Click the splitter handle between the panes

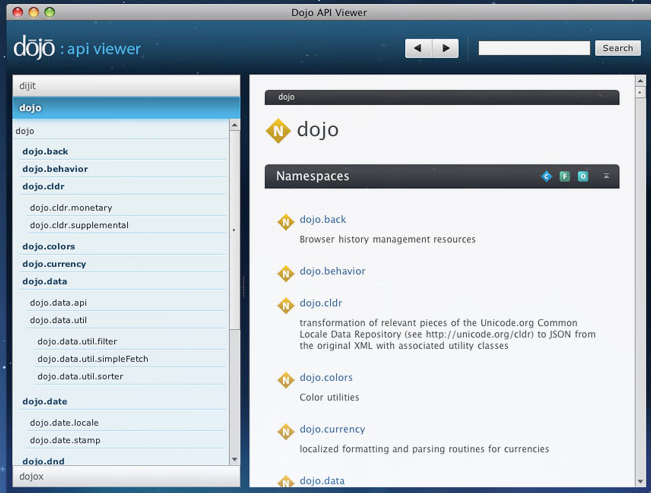tap(244, 287)
